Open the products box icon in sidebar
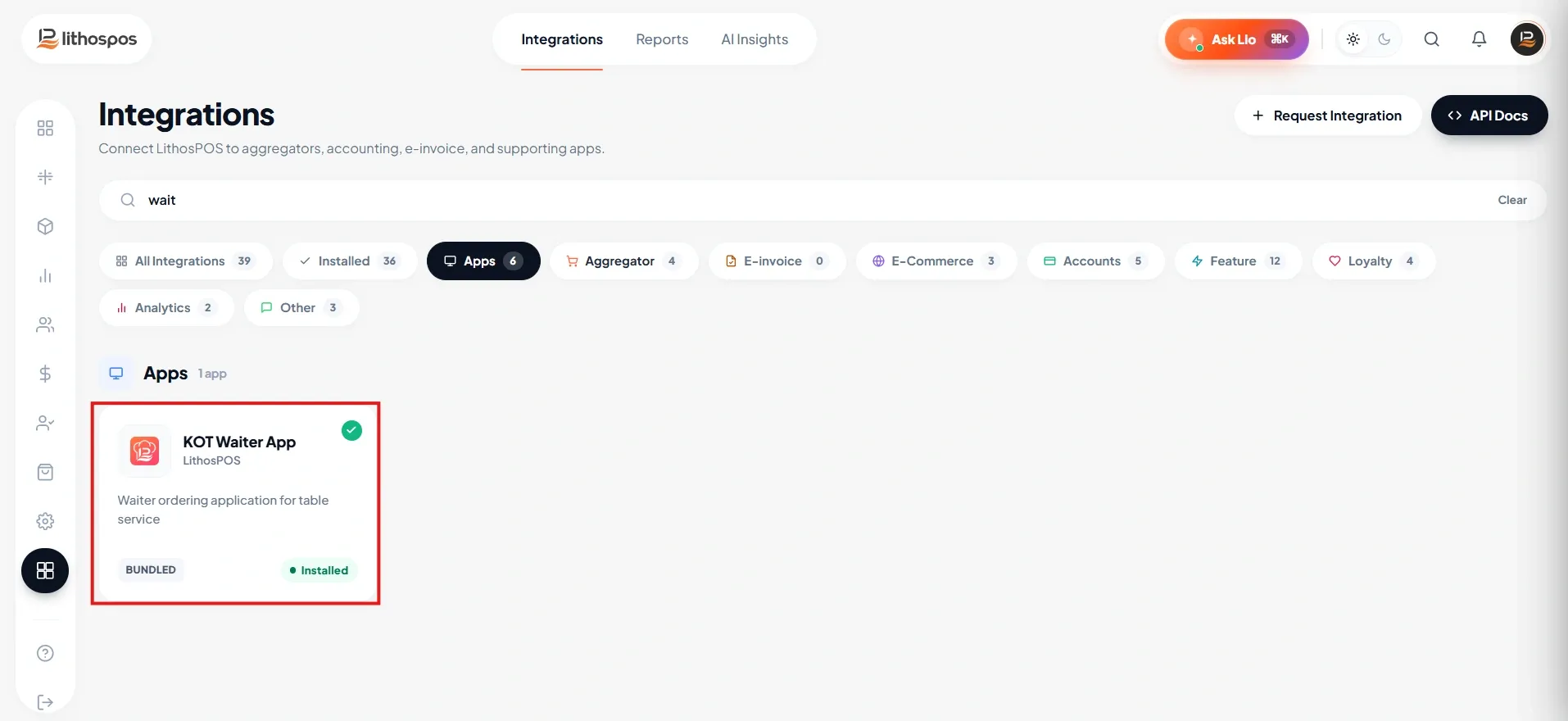The image size is (1568, 721). tap(45, 226)
